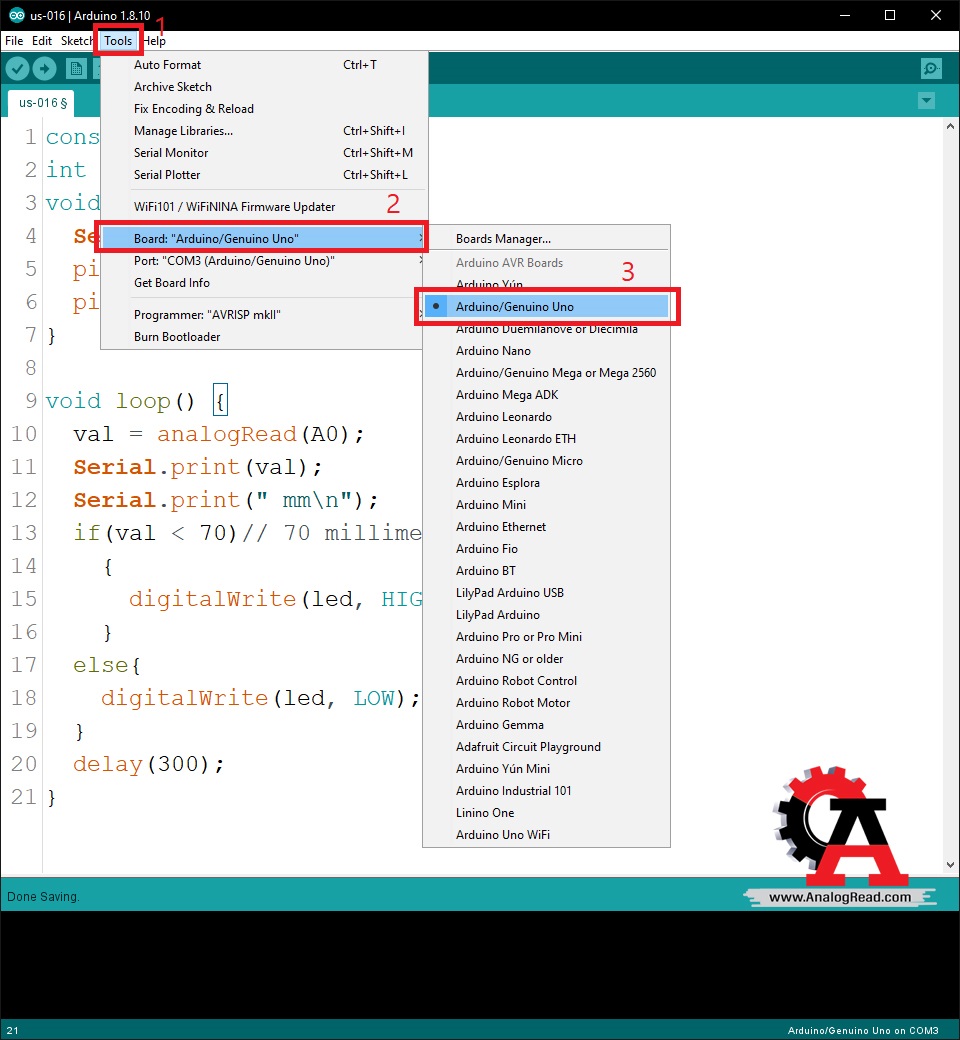Choose Arduino Robot Control board

click(546, 681)
